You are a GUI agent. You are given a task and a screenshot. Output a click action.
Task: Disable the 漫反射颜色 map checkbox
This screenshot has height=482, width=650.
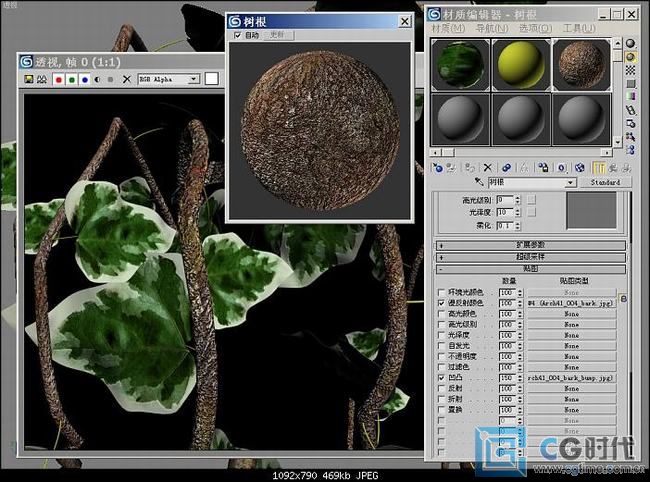click(441, 303)
